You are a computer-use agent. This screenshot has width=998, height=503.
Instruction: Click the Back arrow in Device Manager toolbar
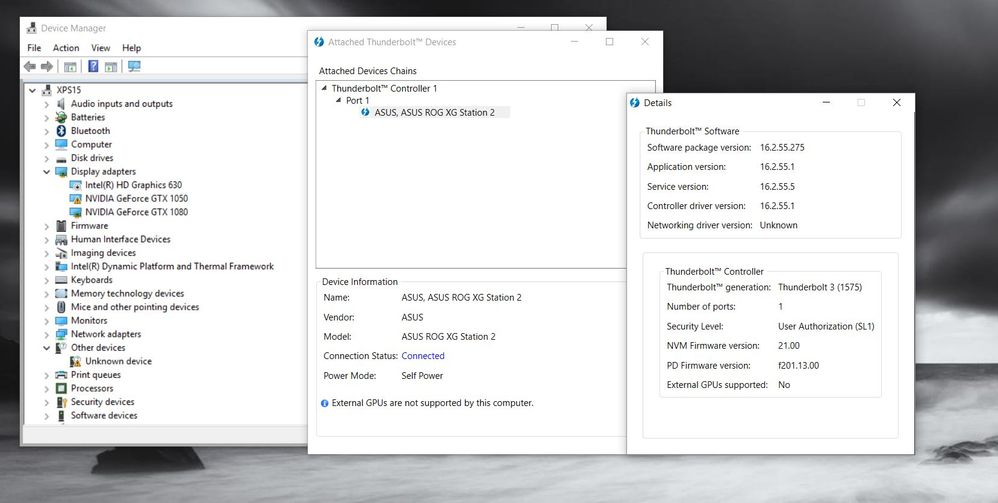coord(29,66)
